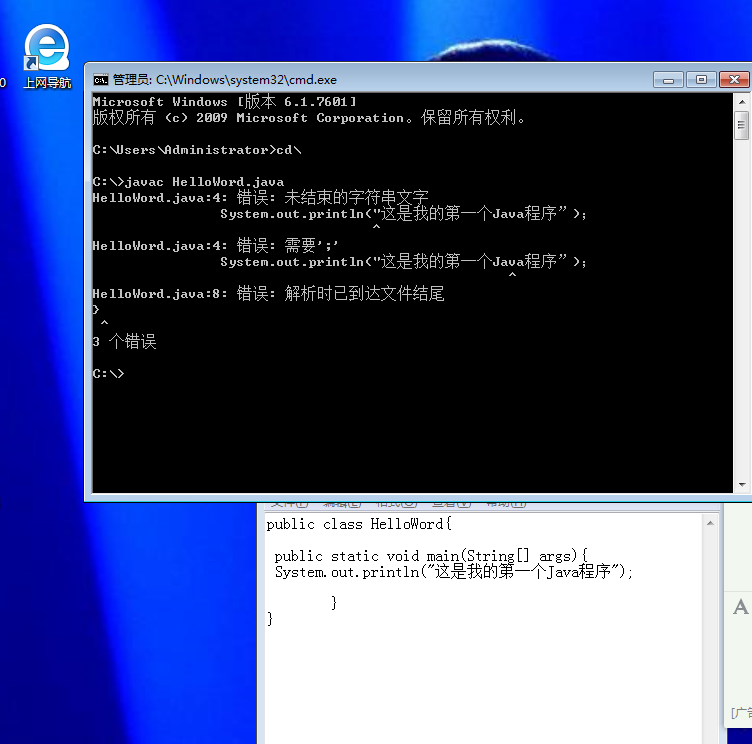Click the error text 需要';' in cmd

click(311, 245)
